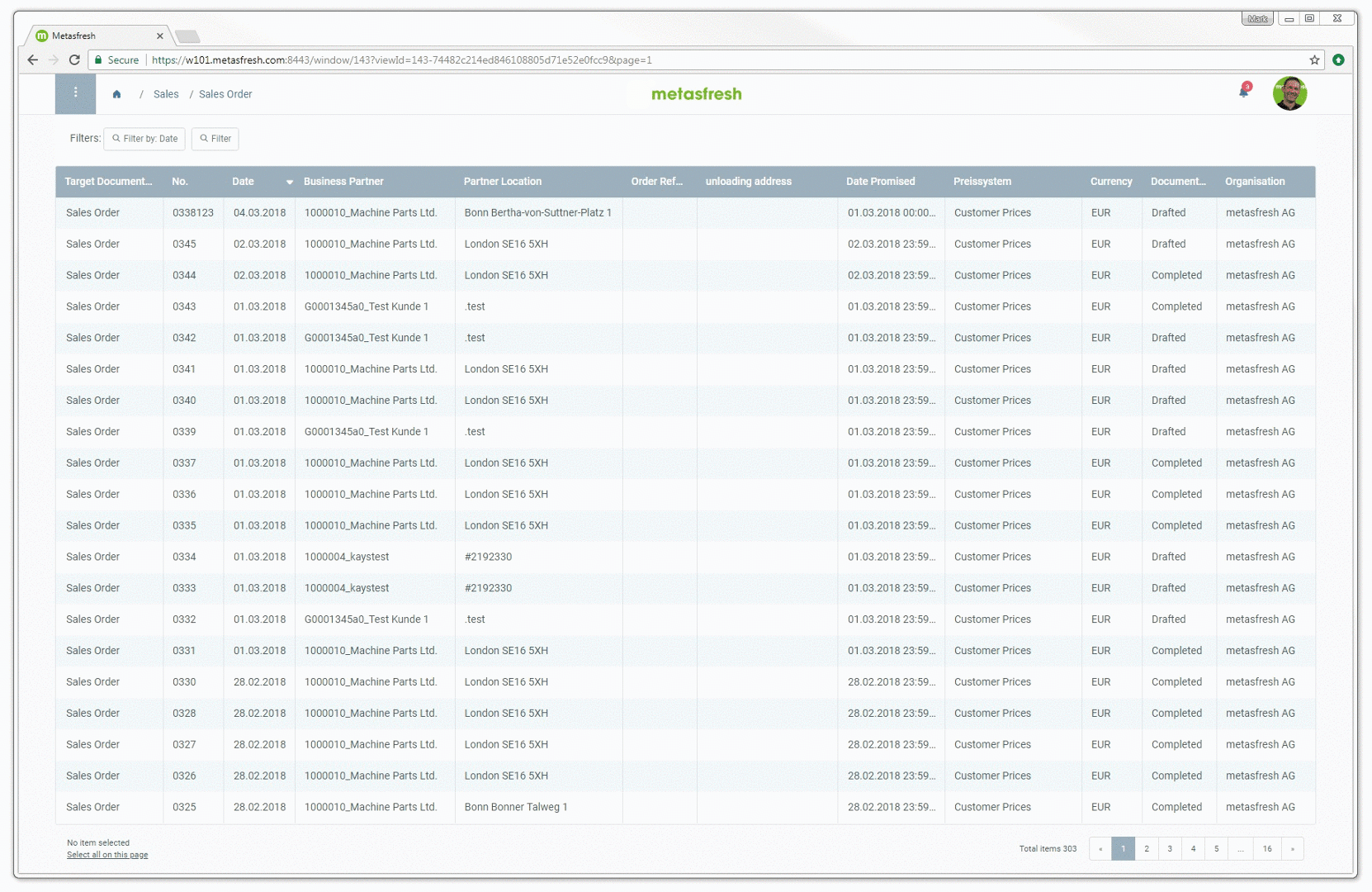Open the user avatar menu
The width and height of the screenshot is (1372, 892).
[1289, 93]
